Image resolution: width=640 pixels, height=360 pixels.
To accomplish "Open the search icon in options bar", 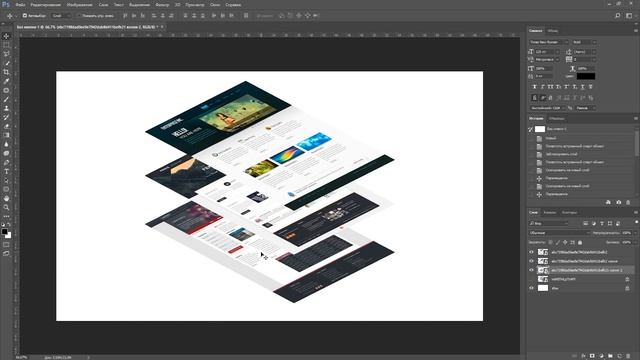I will 618,16.
